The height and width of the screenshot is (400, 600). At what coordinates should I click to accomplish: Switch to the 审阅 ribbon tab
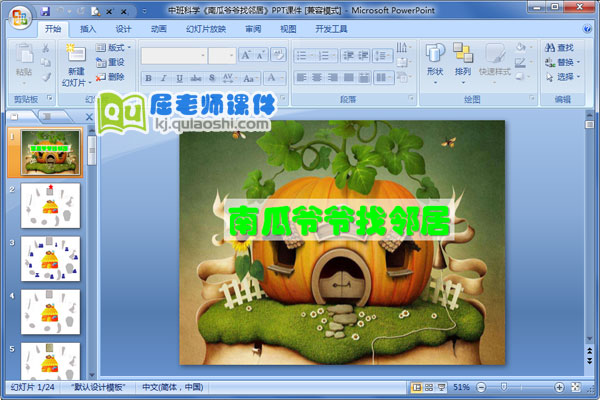click(x=253, y=29)
